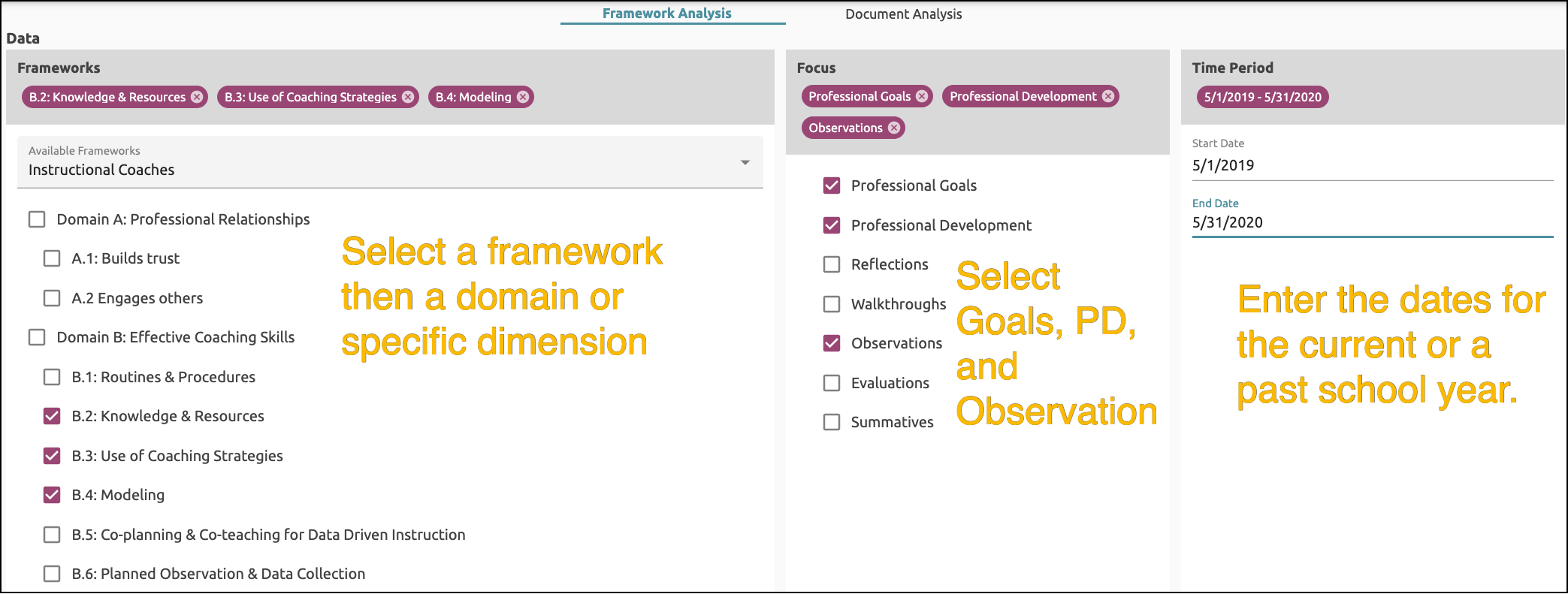Remove the Professional Development focus chip
This screenshot has width=1568, height=594.
[1108, 96]
